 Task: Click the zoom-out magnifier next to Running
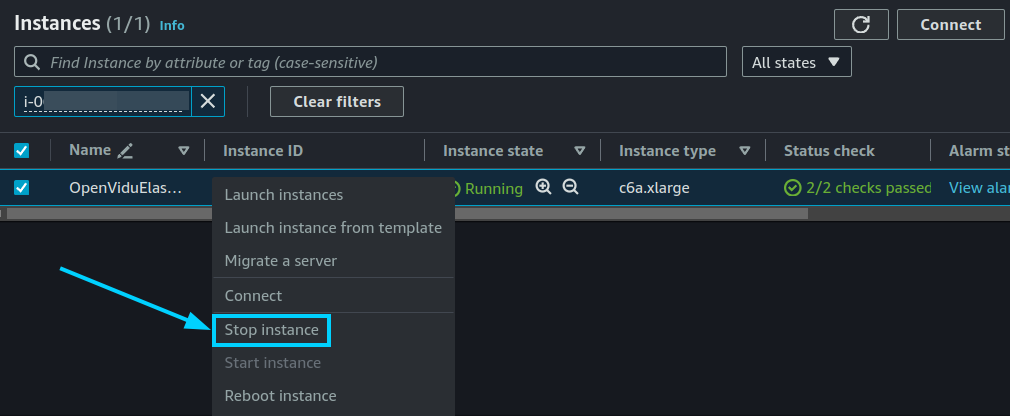(x=570, y=187)
